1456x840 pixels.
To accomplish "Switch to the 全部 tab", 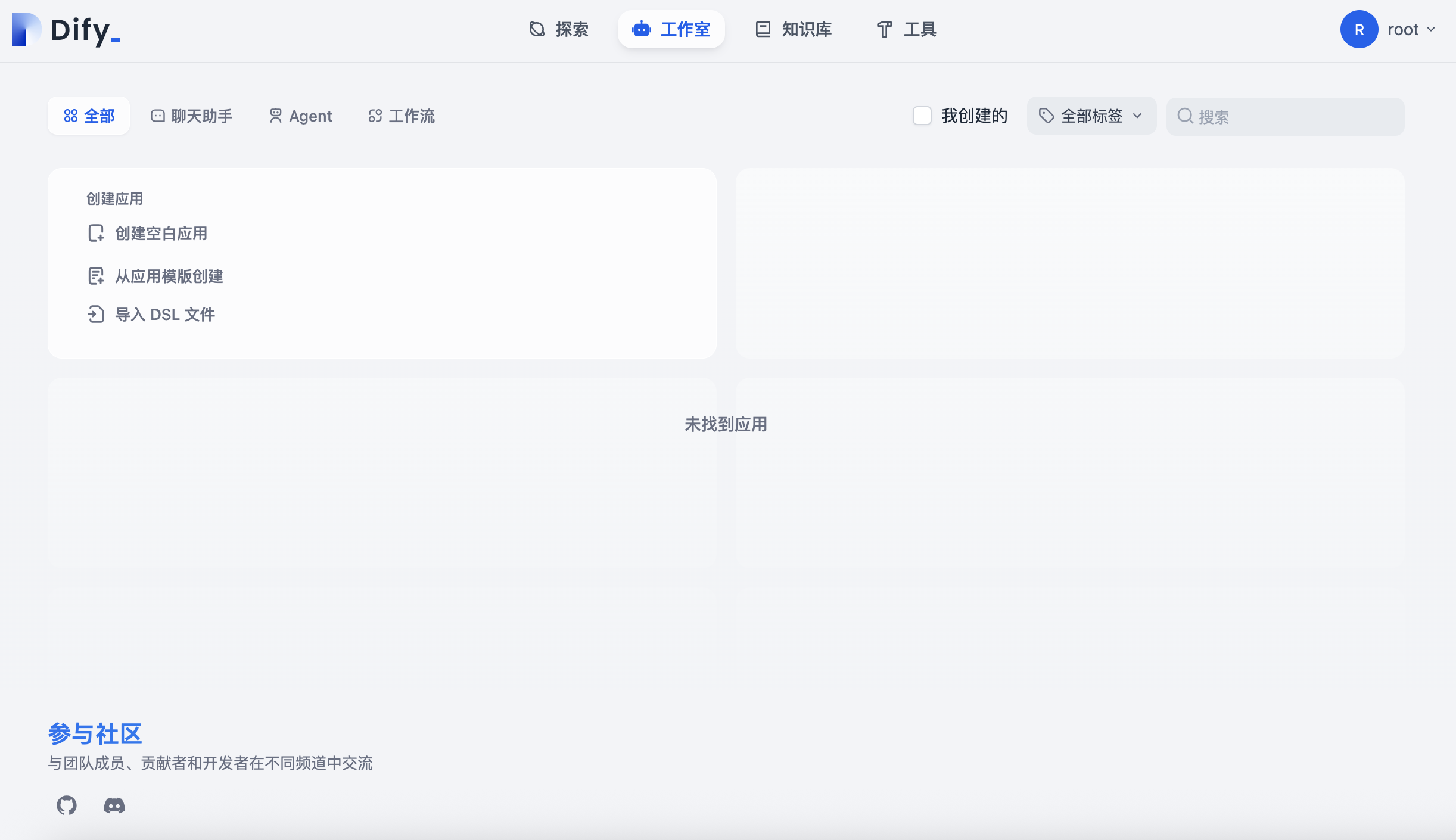I will [89, 116].
